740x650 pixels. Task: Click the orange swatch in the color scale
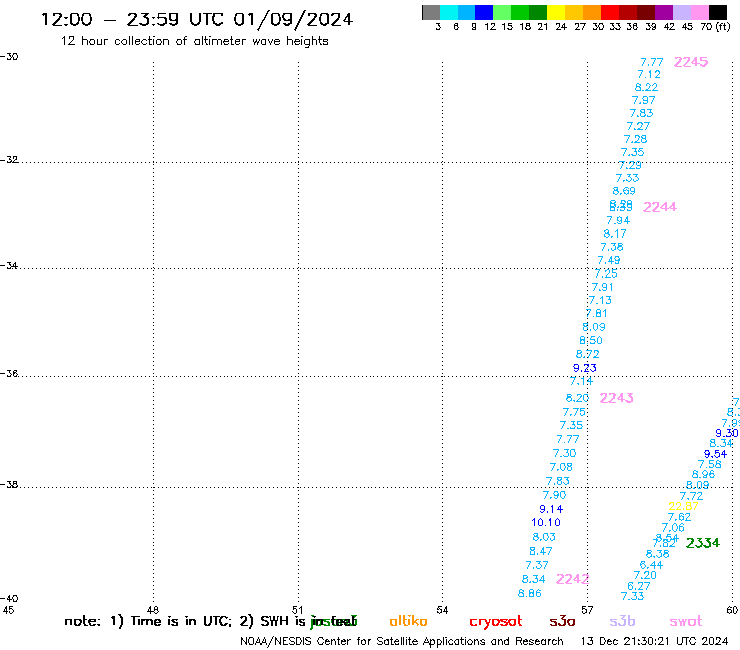(x=592, y=12)
